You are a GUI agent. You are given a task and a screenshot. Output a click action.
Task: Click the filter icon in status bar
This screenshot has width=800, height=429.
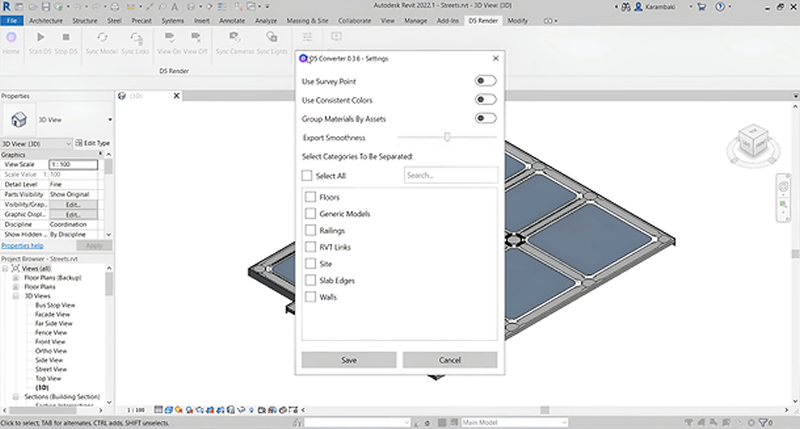[x=763, y=422]
